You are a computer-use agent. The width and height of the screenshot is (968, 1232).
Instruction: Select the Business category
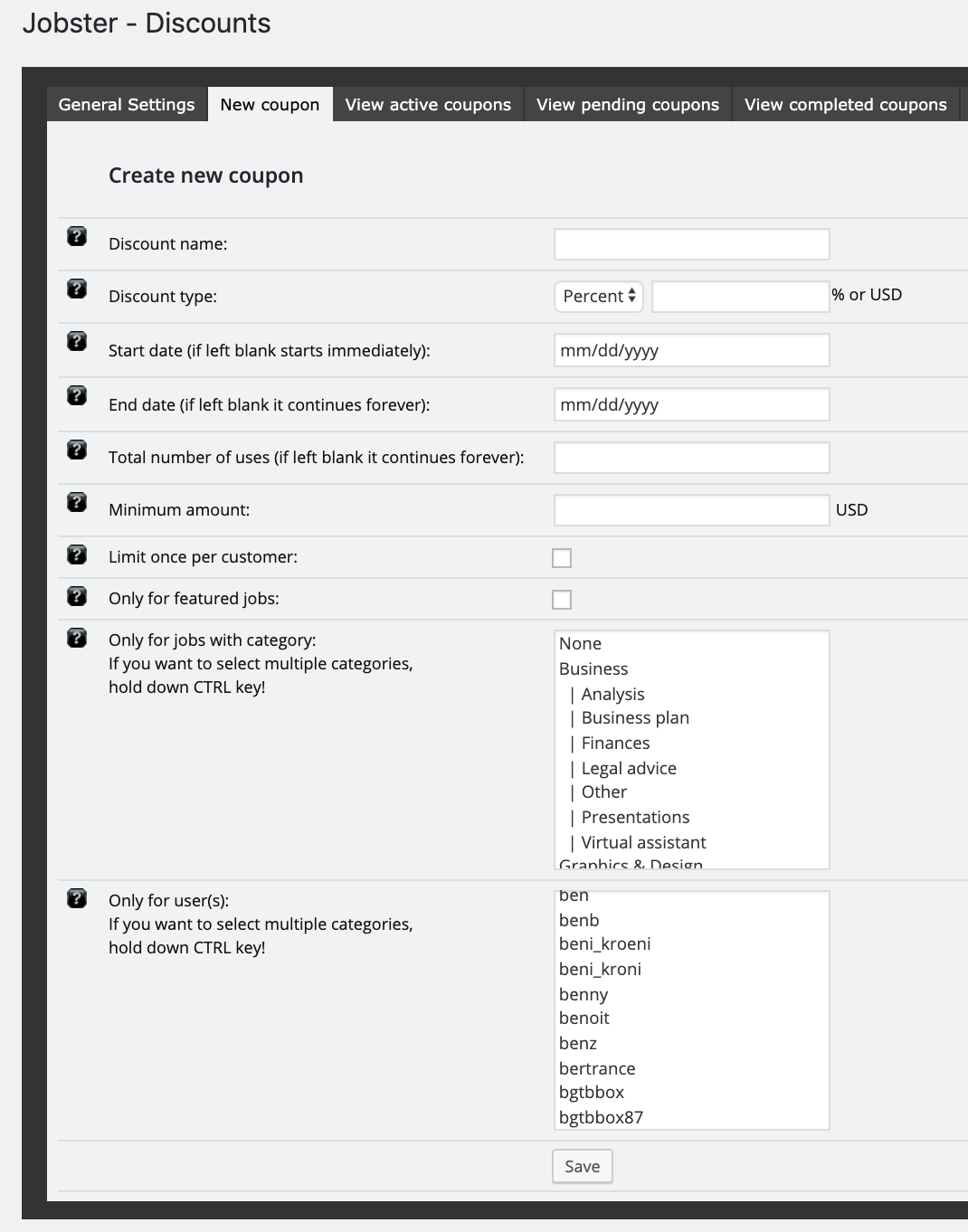click(x=692, y=669)
